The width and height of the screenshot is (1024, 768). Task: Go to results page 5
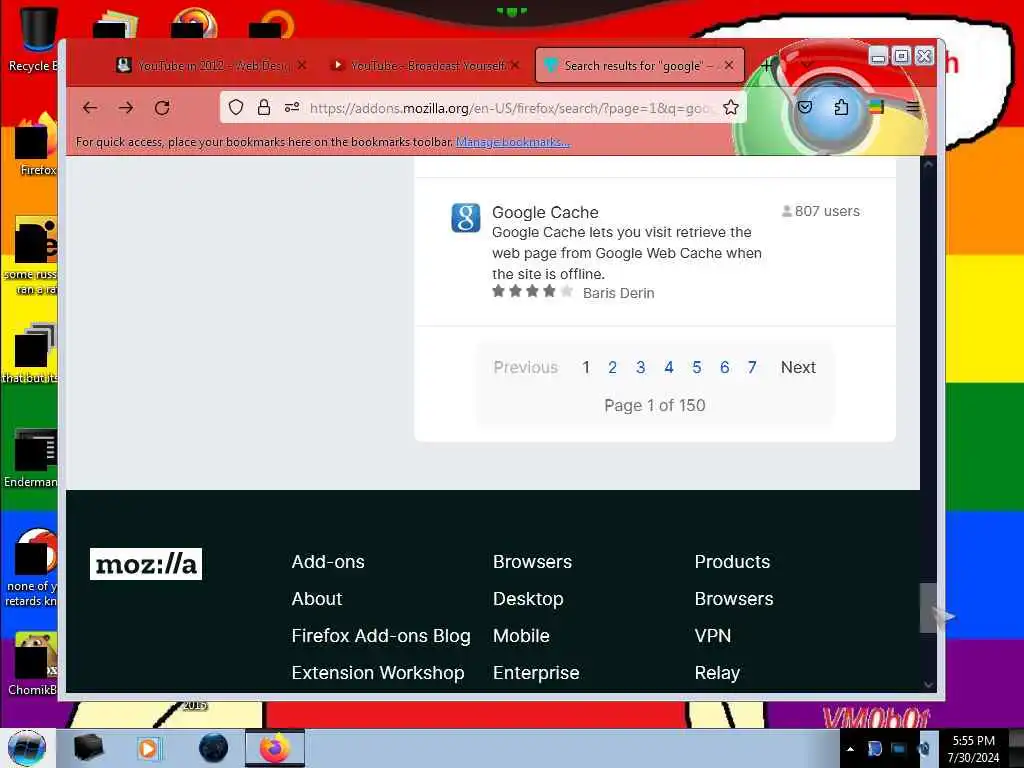click(697, 368)
